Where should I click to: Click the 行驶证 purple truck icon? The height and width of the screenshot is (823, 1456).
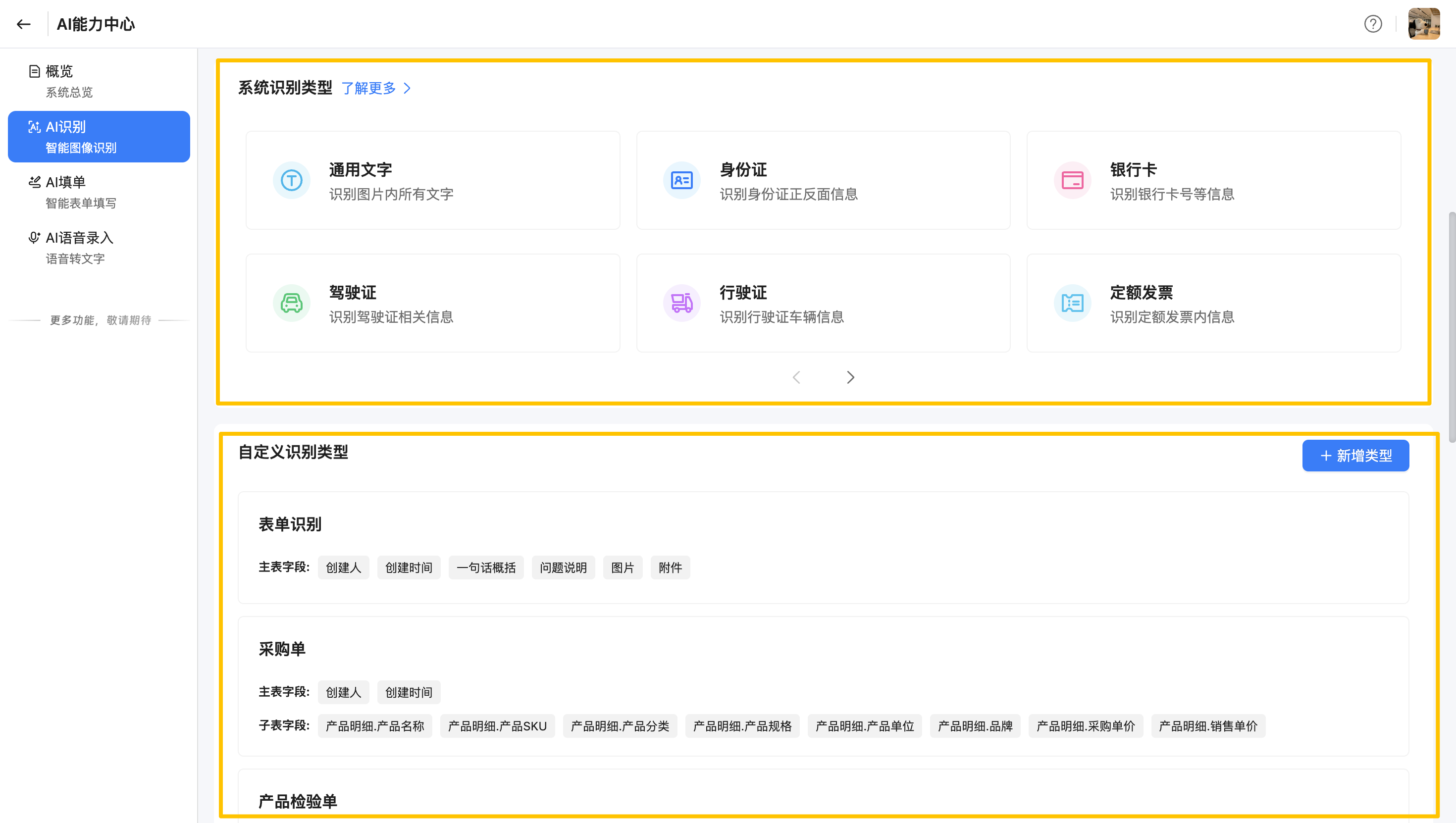click(681, 304)
